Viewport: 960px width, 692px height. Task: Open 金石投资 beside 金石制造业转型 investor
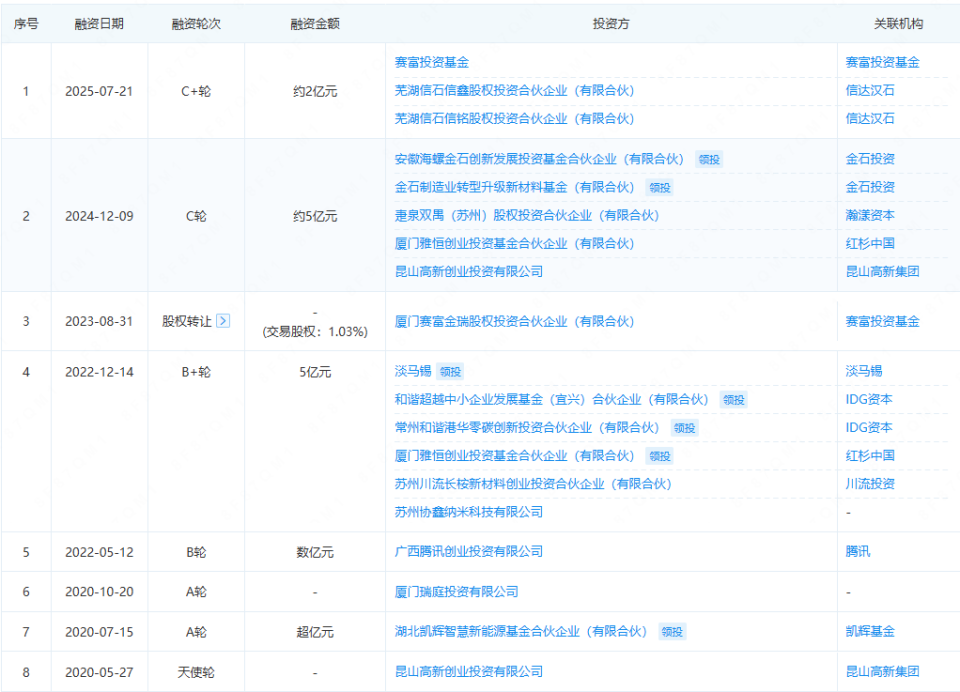click(870, 187)
